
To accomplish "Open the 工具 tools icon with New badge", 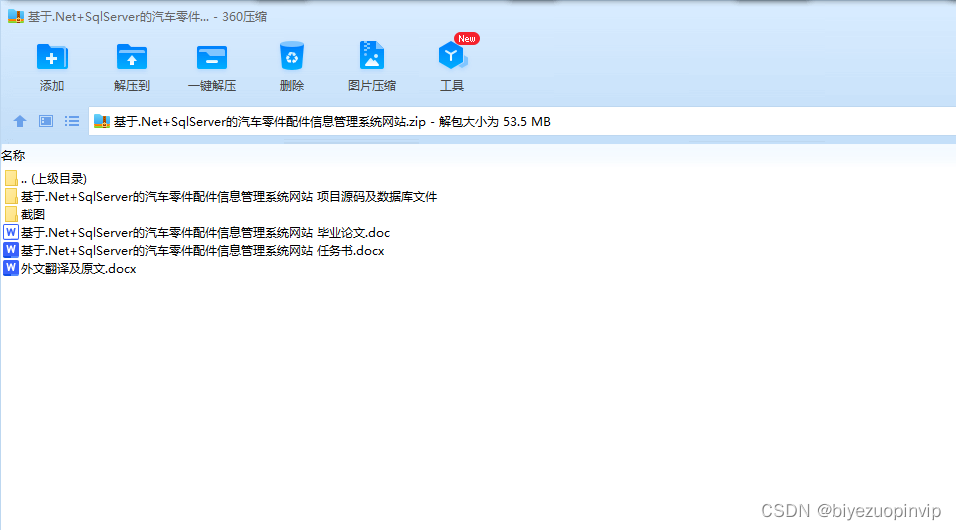I will click(452, 56).
